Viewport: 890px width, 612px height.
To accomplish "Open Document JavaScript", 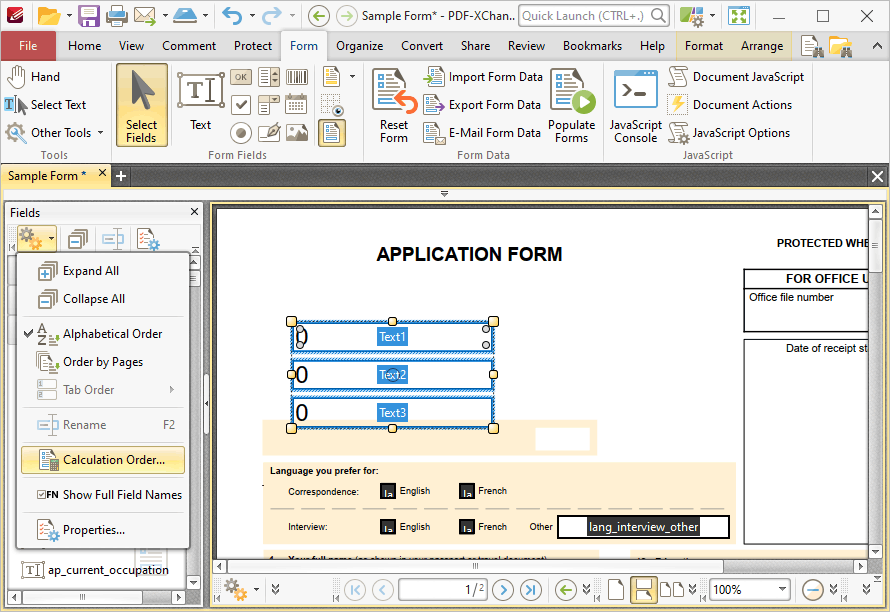I will pyautogui.click(x=736, y=77).
